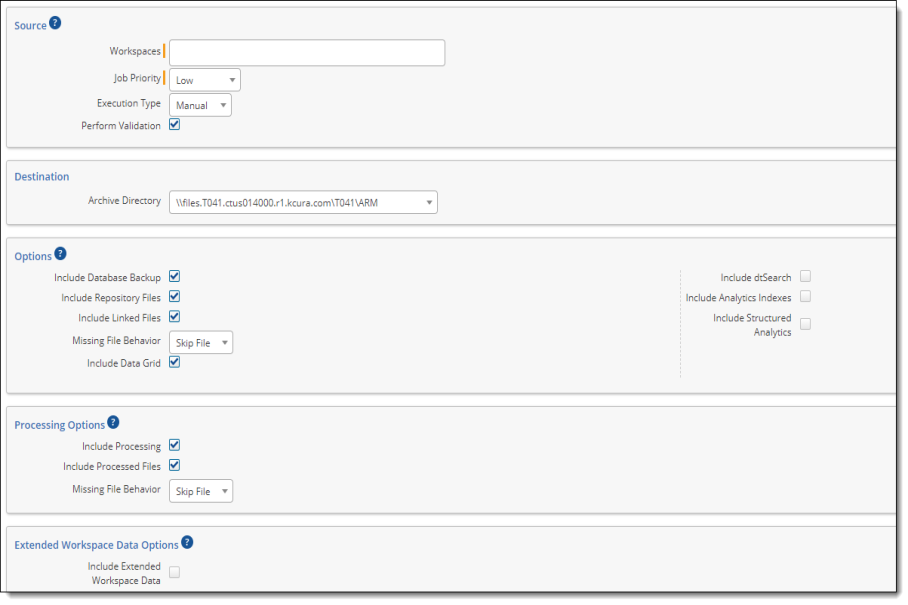
Task: Click the Include Analytics Indexes label
Action: (738, 298)
